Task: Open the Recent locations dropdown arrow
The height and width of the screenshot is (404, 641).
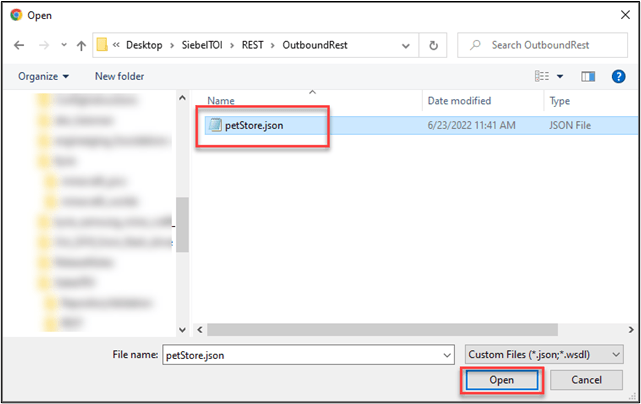Action: pos(64,45)
